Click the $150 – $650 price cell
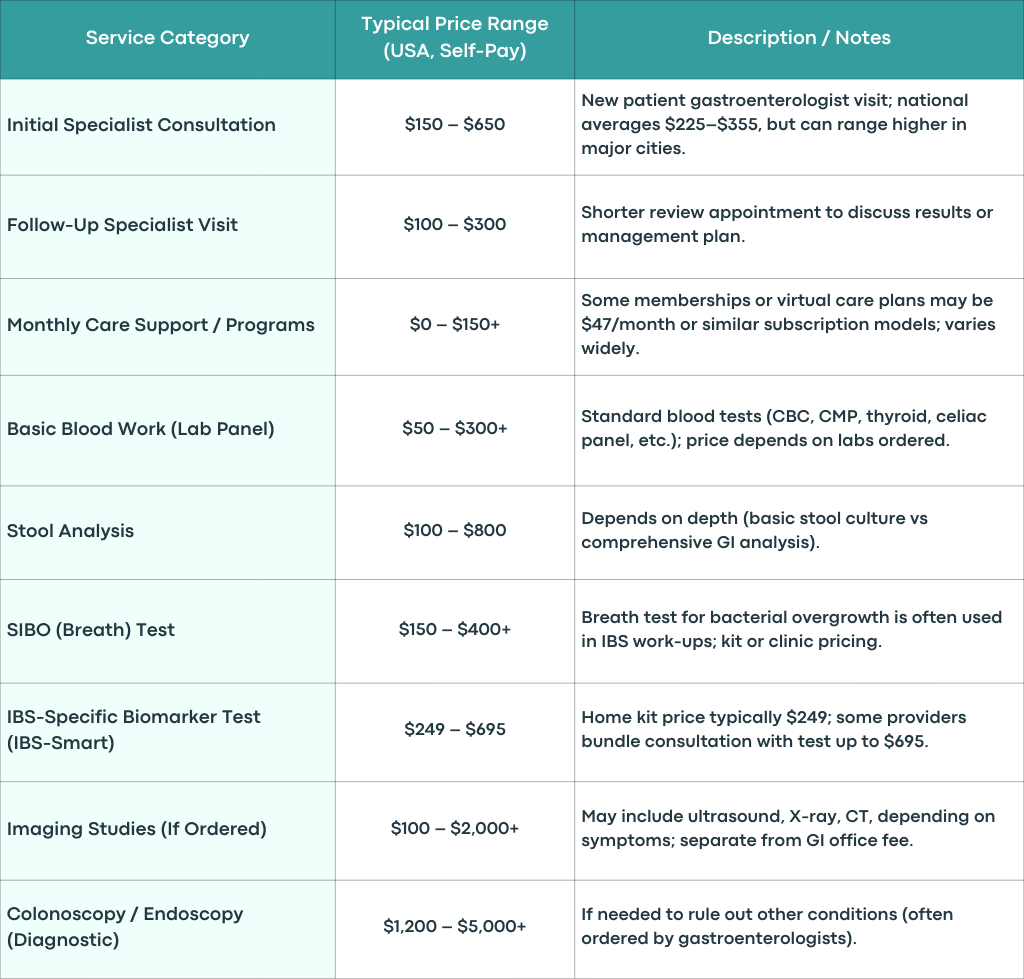Image resolution: width=1024 pixels, height=979 pixels. coord(455,127)
